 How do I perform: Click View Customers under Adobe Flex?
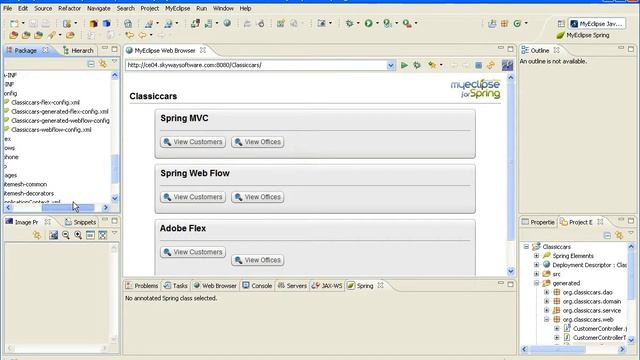point(193,252)
